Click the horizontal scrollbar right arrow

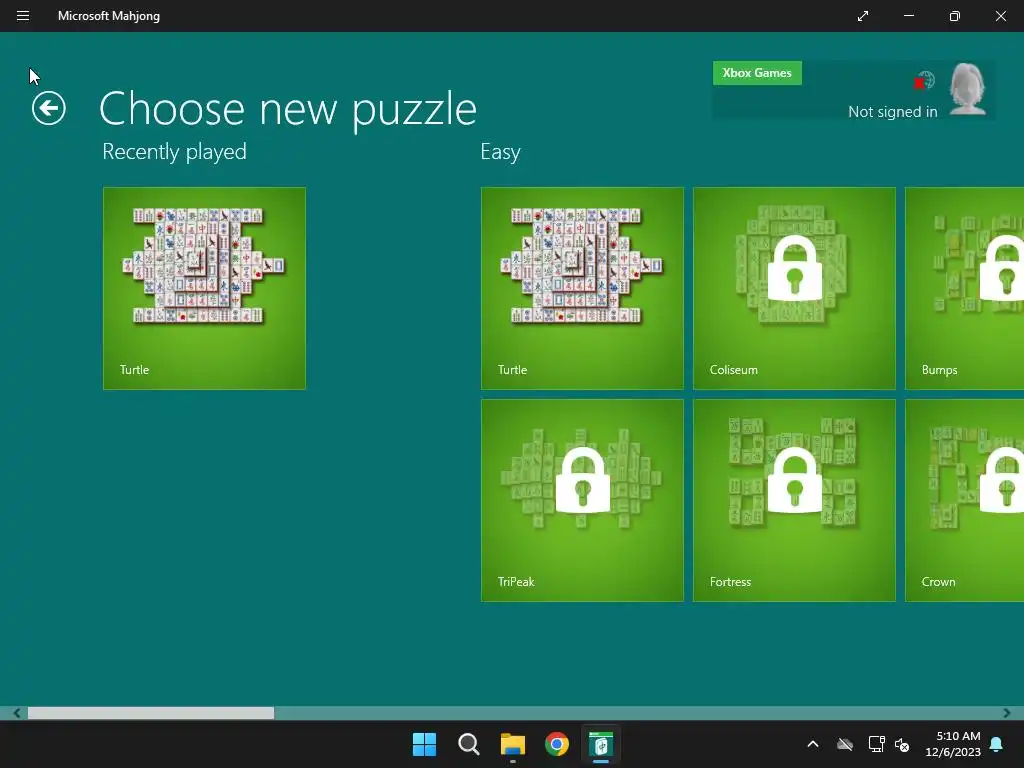click(x=1006, y=713)
